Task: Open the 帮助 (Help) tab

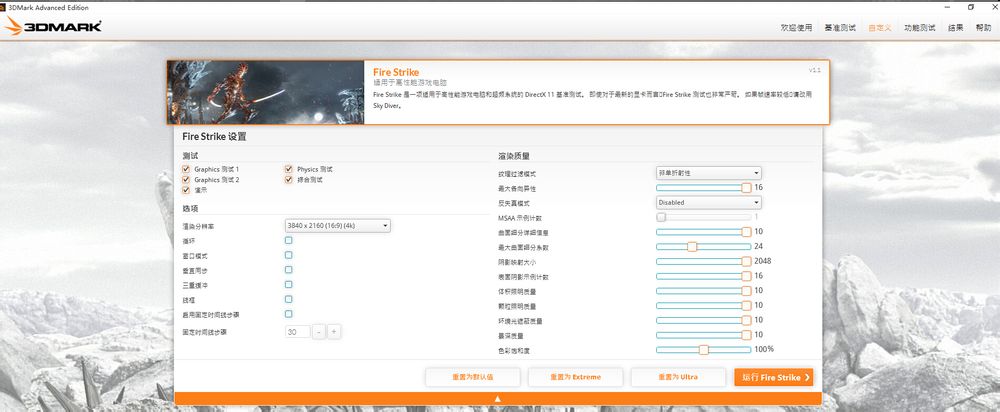Action: pos(983,28)
